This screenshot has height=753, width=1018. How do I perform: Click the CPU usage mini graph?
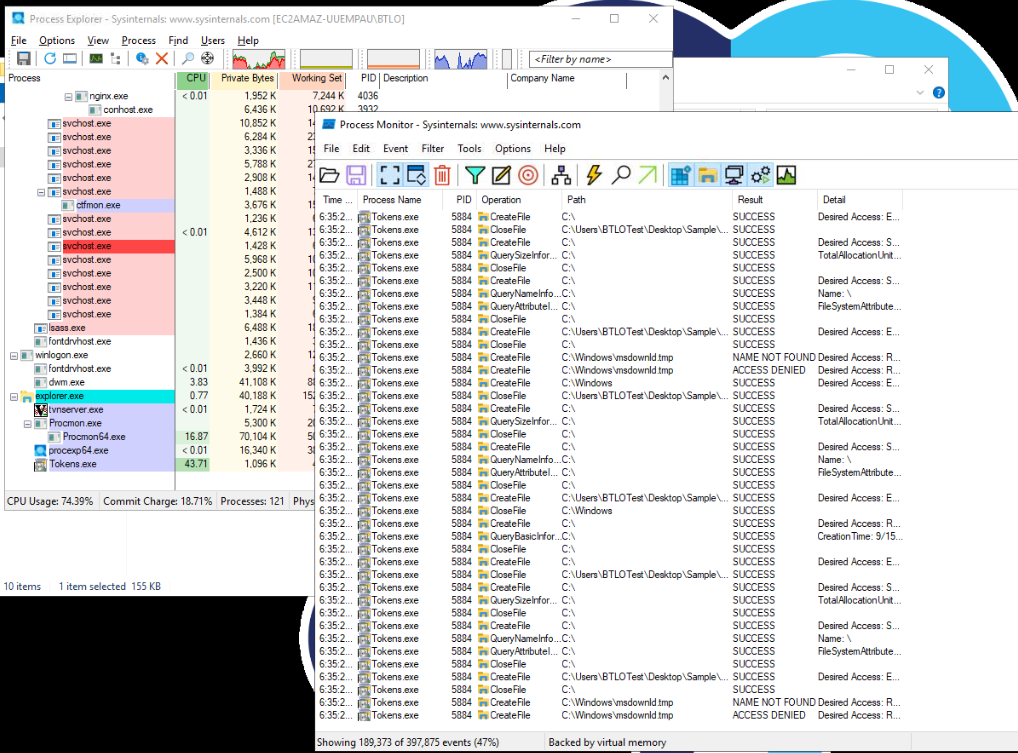coord(259,59)
